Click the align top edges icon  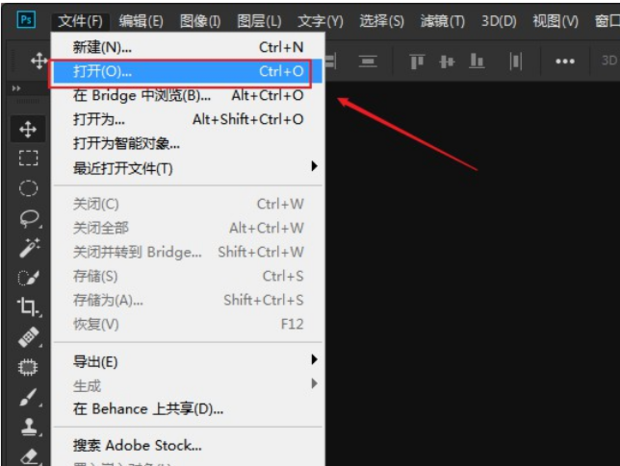coord(417,61)
